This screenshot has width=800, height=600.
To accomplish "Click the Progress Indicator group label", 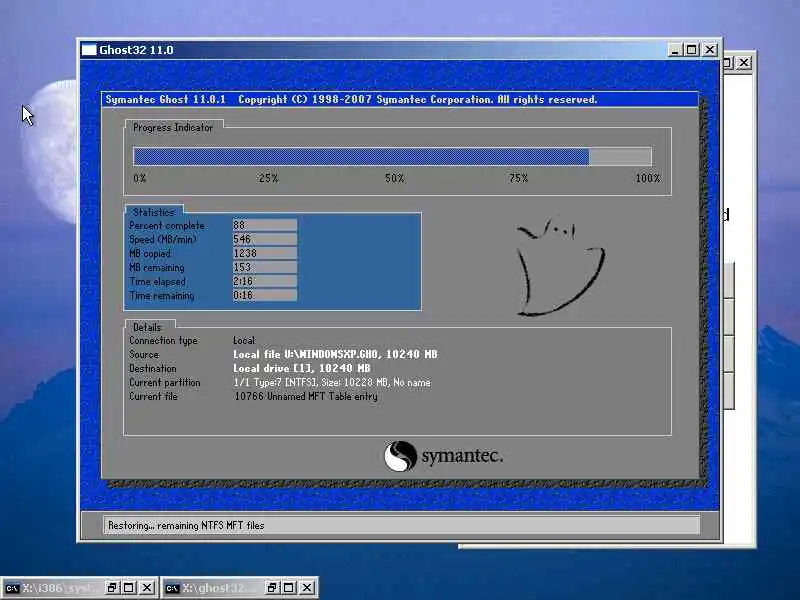I will pyautogui.click(x=172, y=127).
